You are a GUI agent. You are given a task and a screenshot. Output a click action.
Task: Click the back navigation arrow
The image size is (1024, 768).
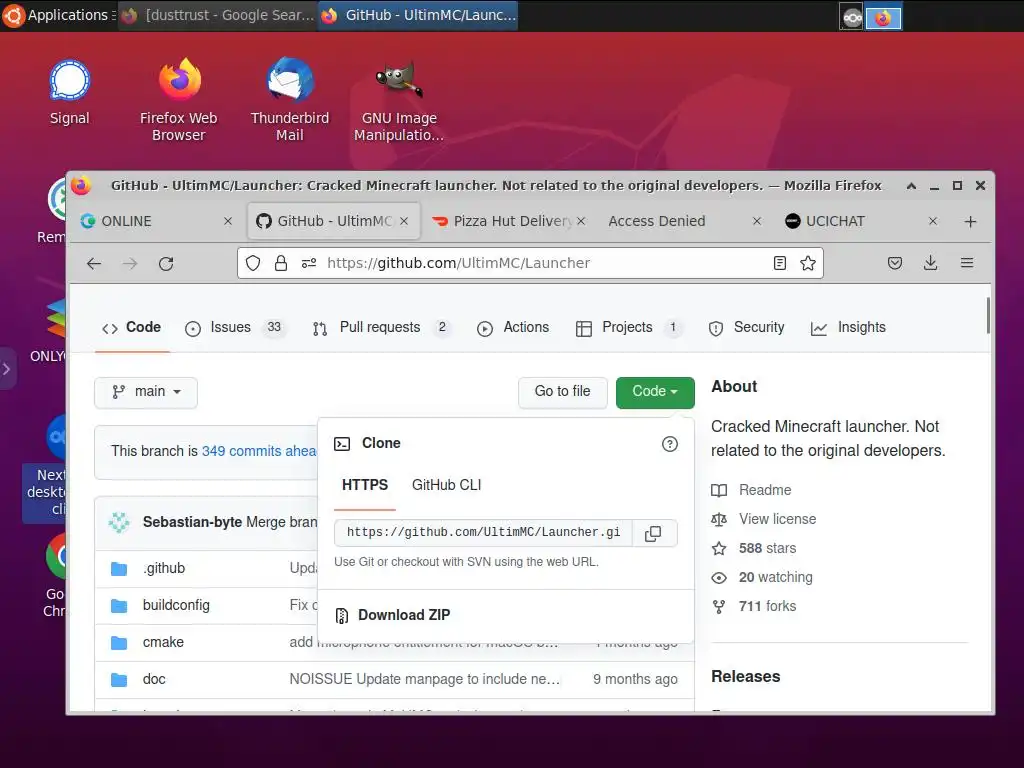94,263
